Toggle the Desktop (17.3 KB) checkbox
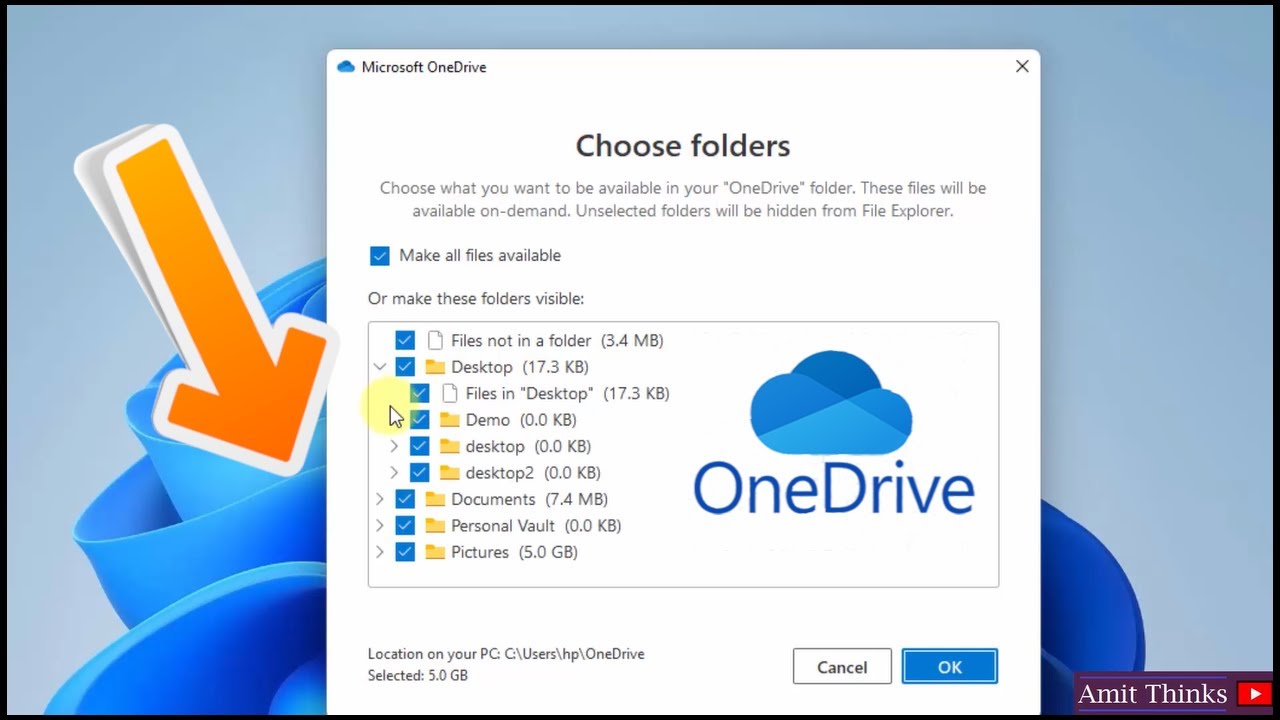 [x=405, y=367]
